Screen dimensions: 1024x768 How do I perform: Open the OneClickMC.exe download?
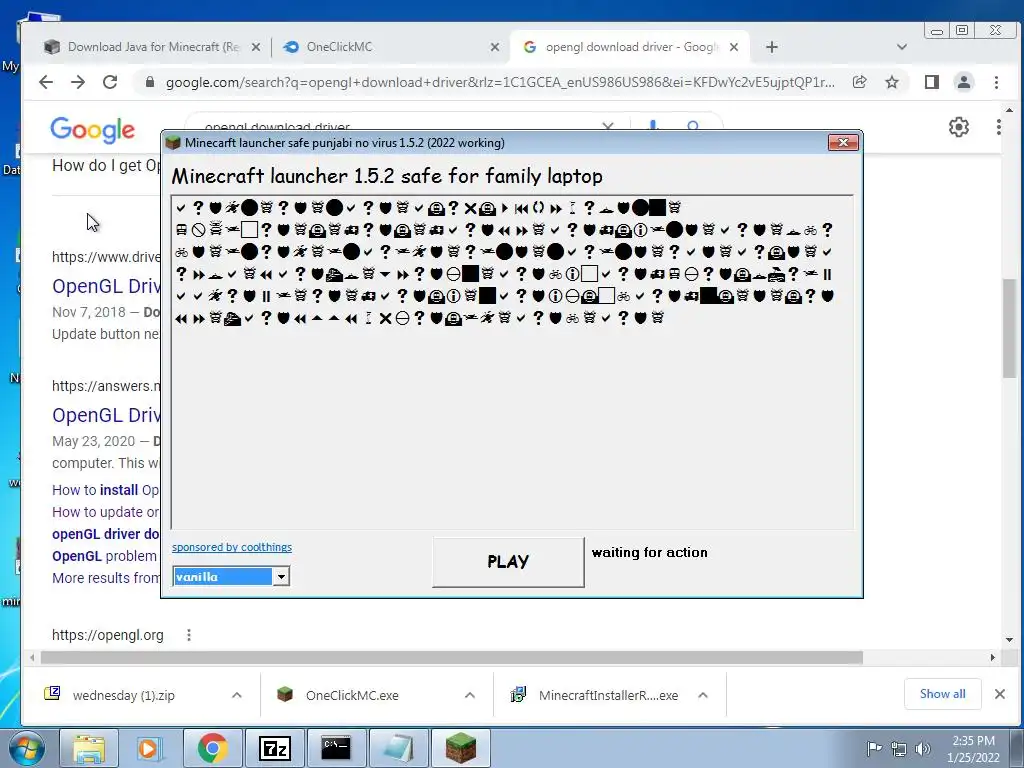point(352,695)
